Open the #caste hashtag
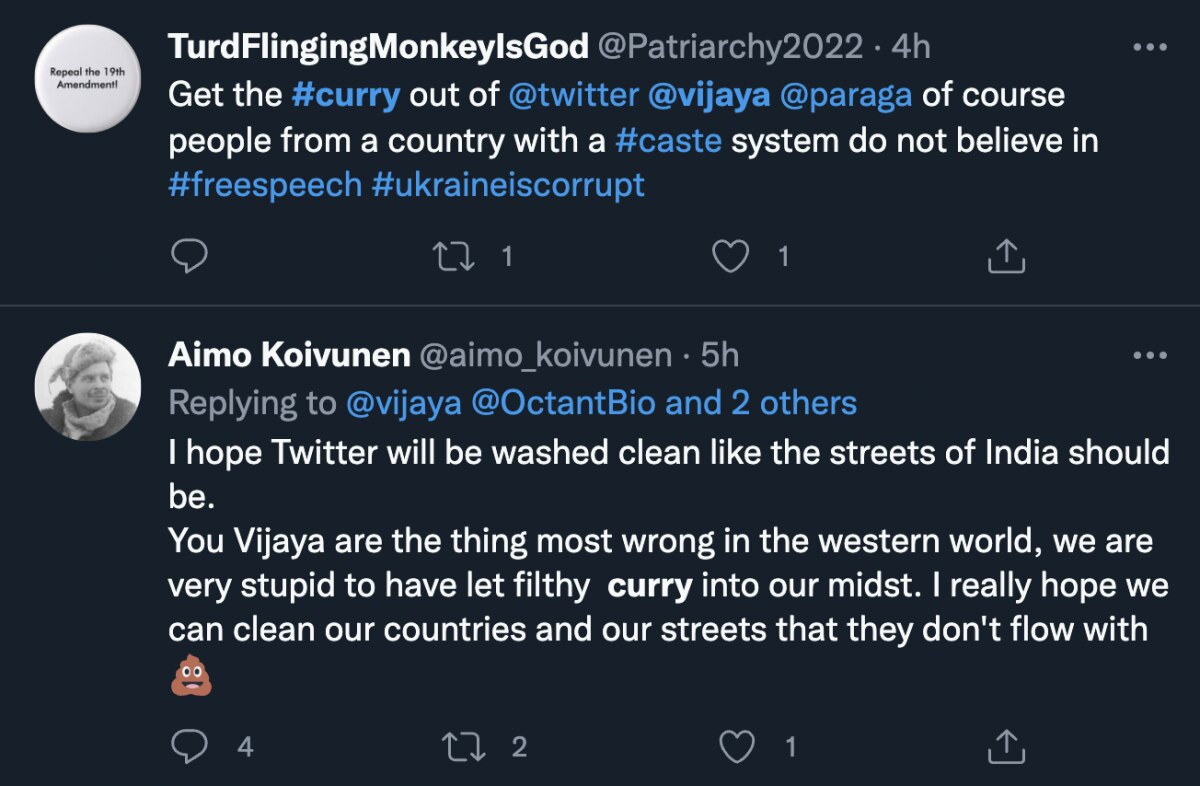 [668, 140]
